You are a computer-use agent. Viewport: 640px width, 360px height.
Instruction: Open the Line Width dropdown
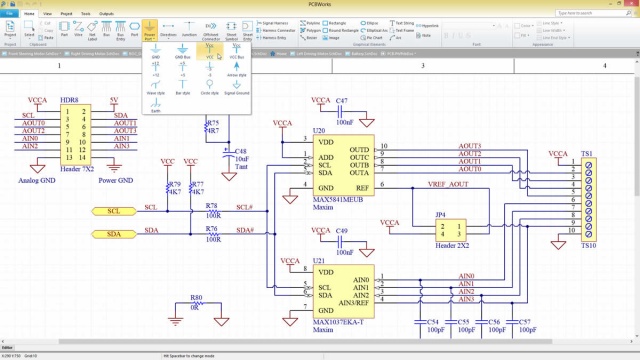(551, 30)
